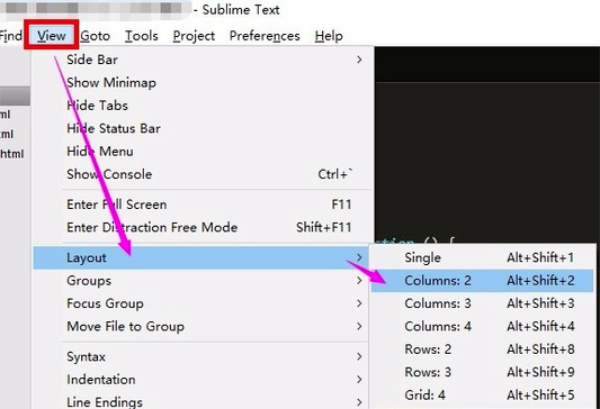Image resolution: width=600 pixels, height=409 pixels.
Task: Select Rows: 3 layout
Action: (x=482, y=372)
